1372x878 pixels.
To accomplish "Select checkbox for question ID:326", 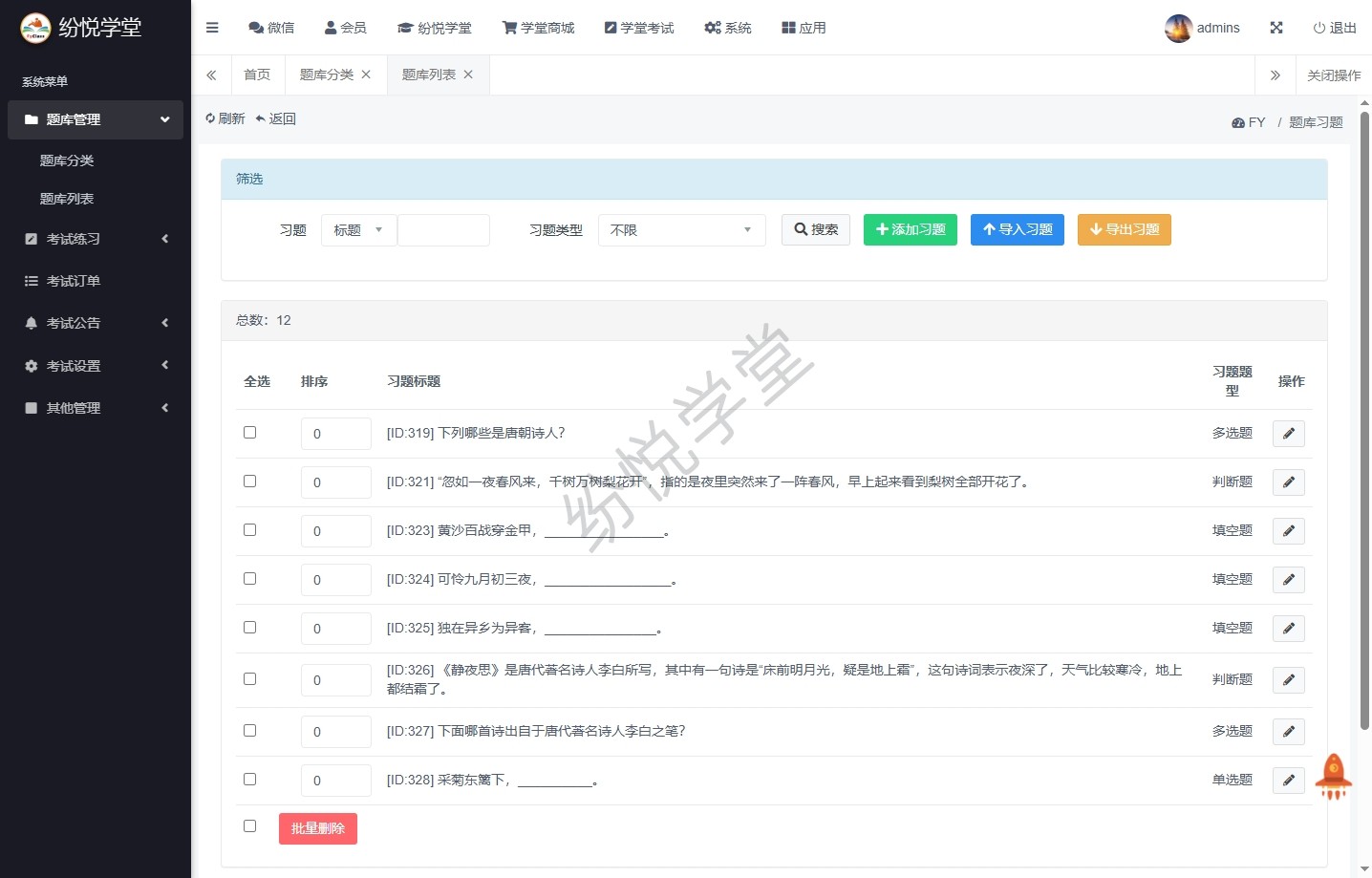I will click(250, 679).
